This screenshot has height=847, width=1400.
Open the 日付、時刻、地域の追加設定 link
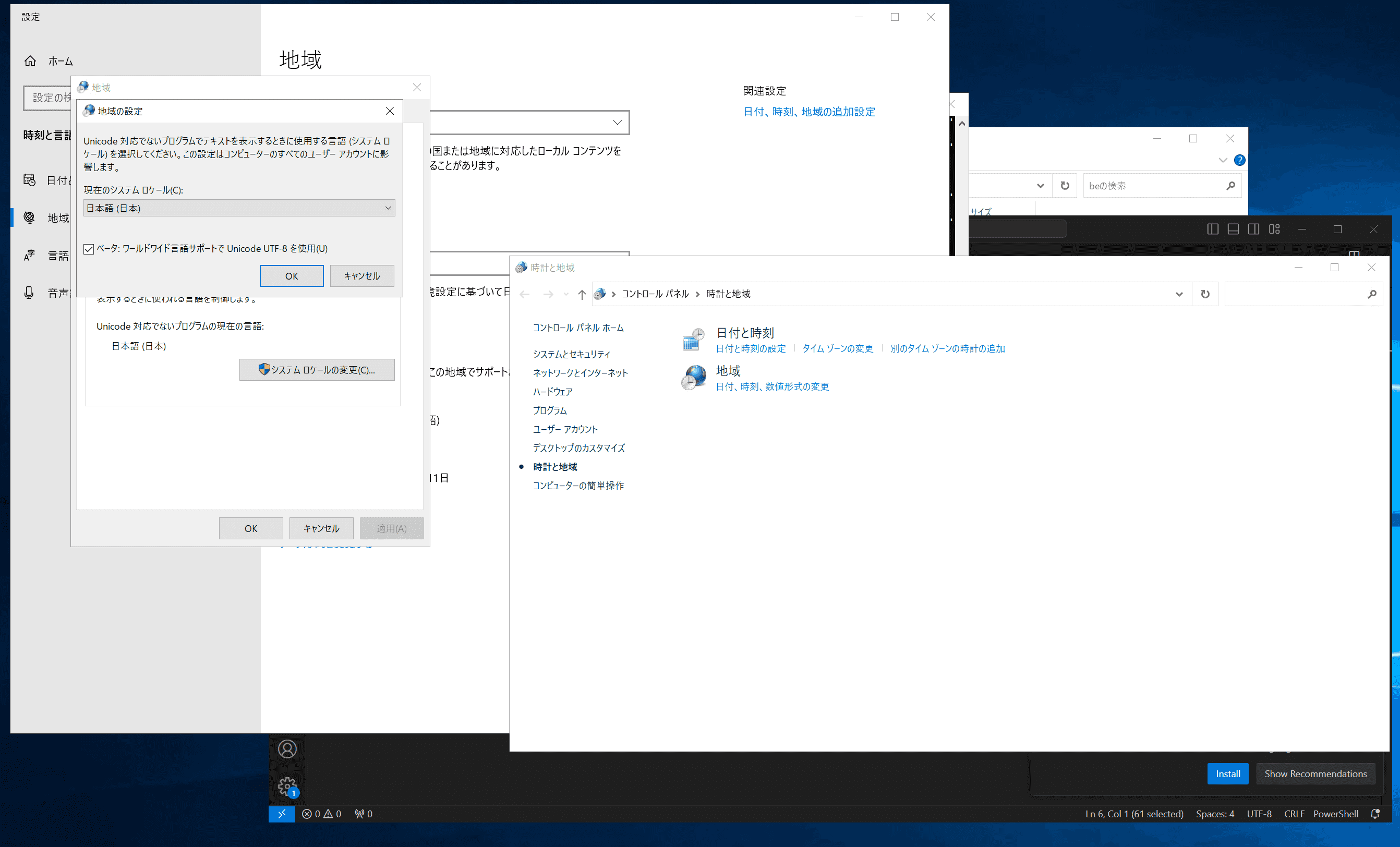(x=808, y=112)
